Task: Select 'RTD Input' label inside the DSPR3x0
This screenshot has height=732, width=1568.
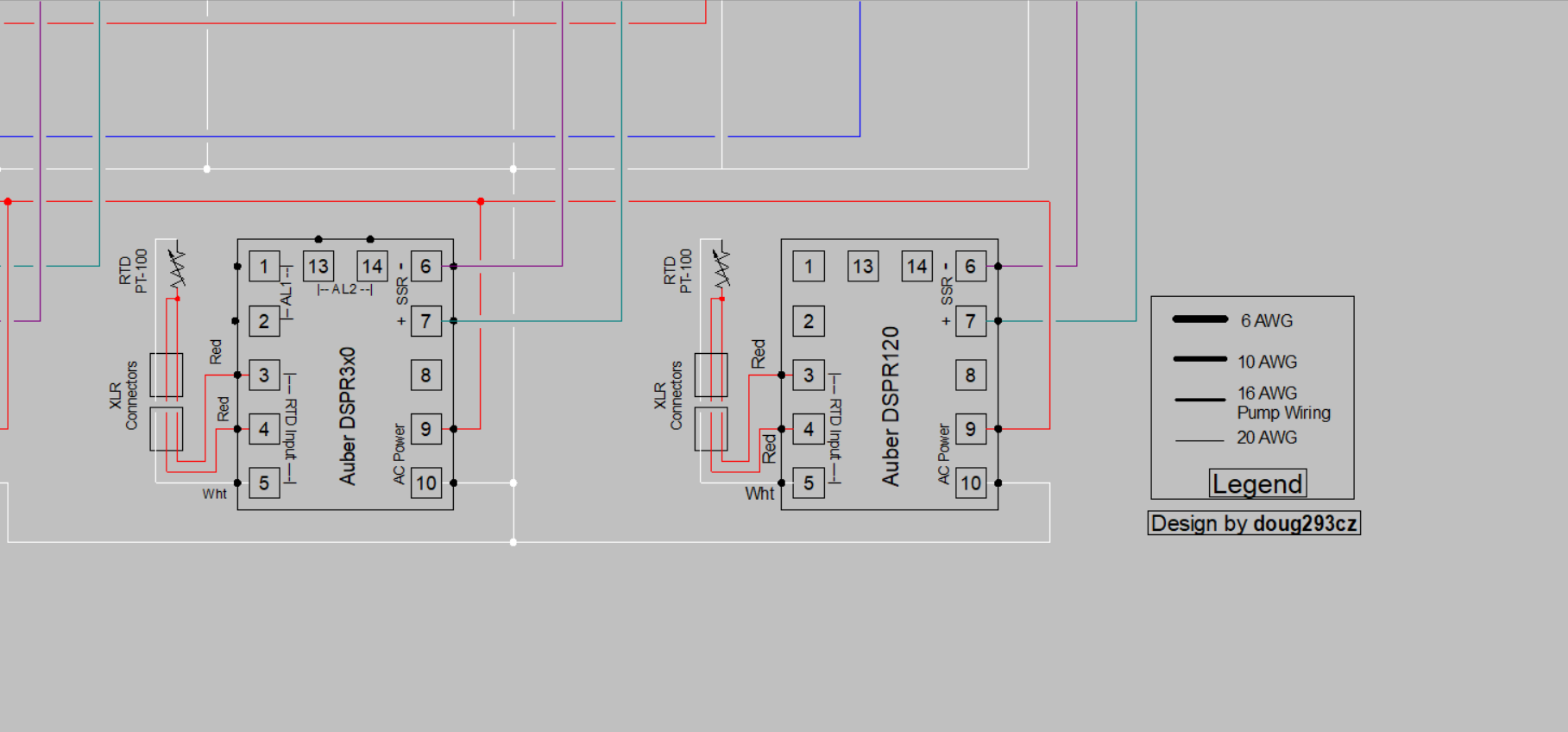Action: [290, 429]
